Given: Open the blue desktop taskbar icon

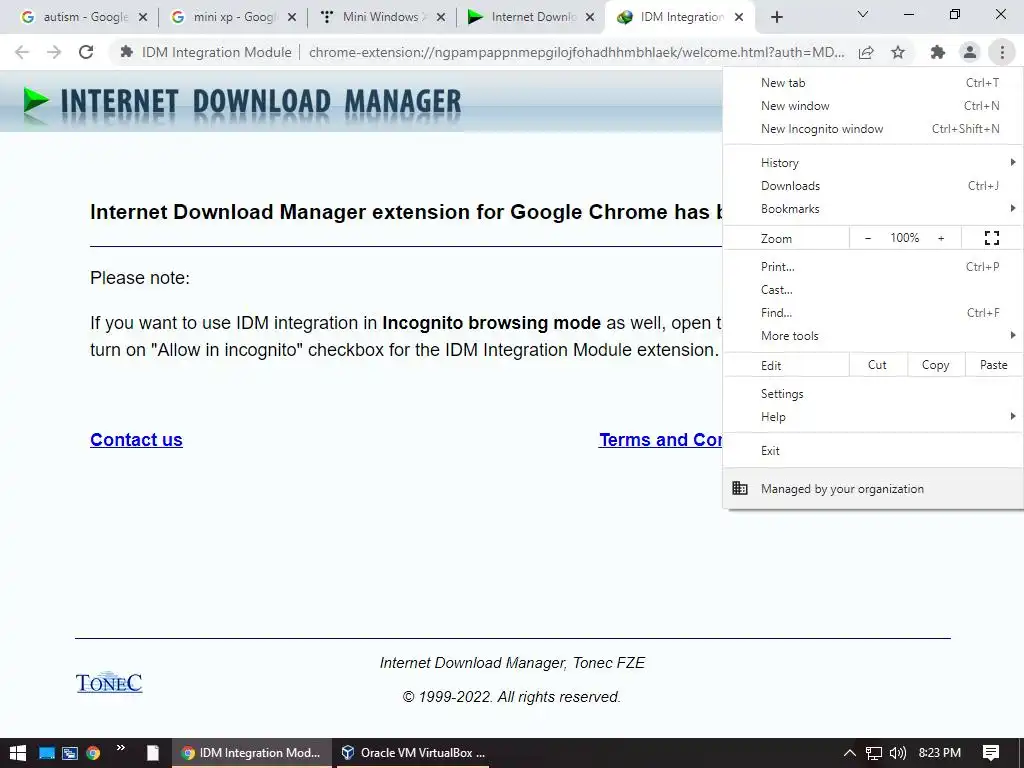Looking at the screenshot, I should [x=46, y=753].
